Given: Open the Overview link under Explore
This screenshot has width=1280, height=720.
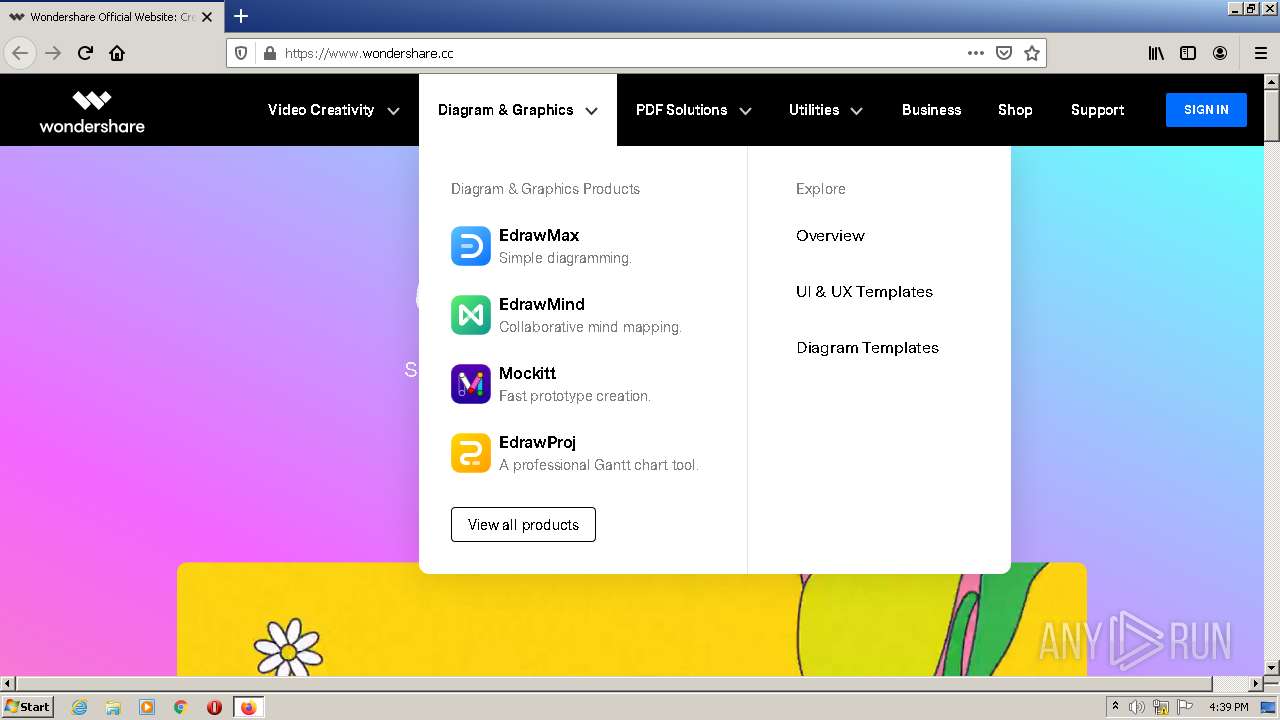Looking at the screenshot, I should pyautogui.click(x=830, y=236).
